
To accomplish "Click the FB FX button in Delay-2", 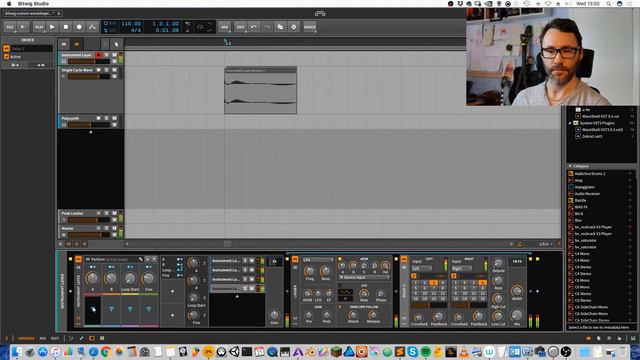I will [x=517, y=262].
